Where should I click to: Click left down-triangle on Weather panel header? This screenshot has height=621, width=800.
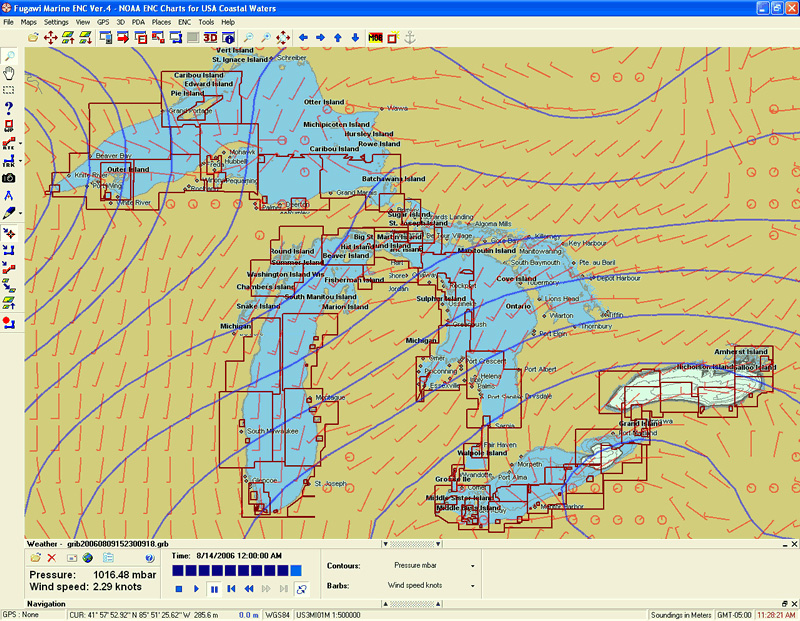click(x=386, y=544)
